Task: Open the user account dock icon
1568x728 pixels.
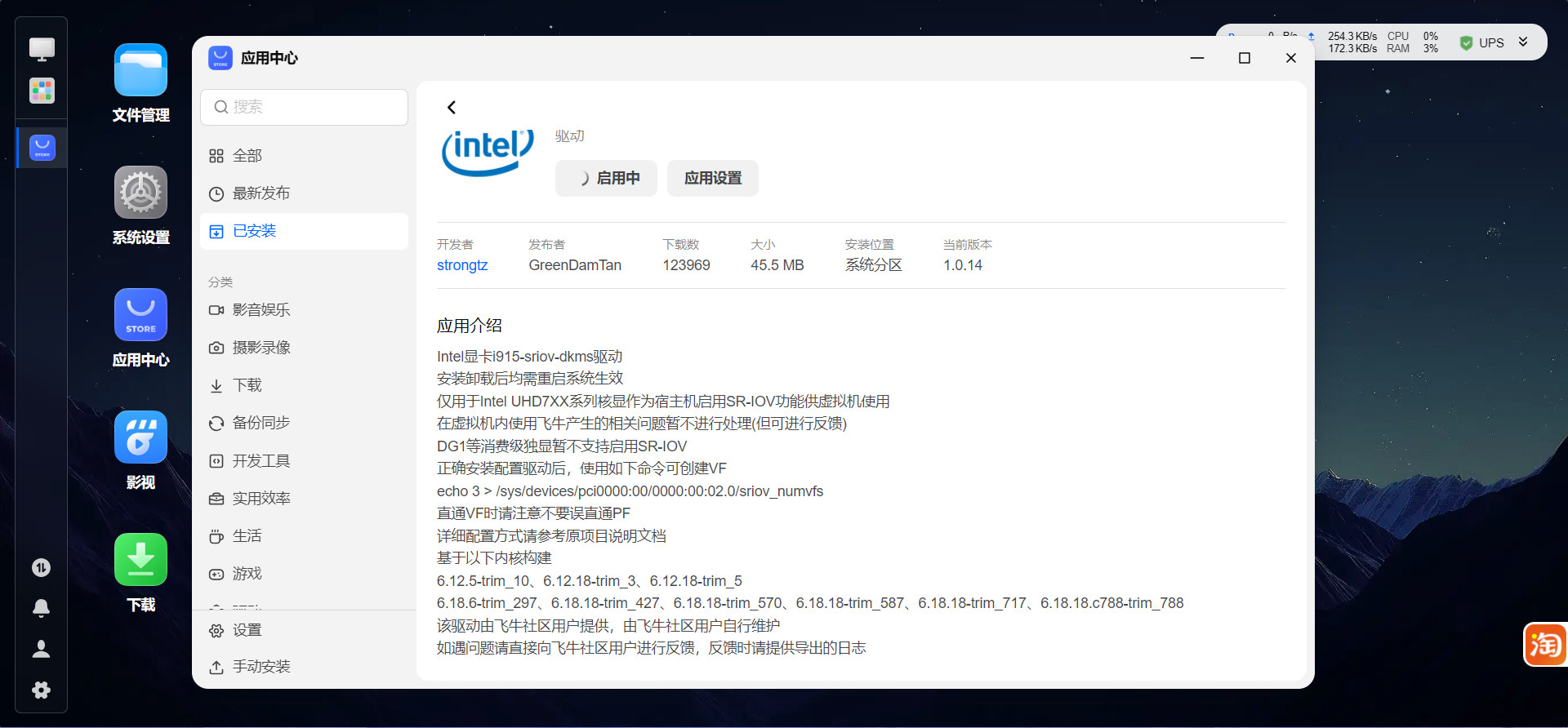Action: 41,649
